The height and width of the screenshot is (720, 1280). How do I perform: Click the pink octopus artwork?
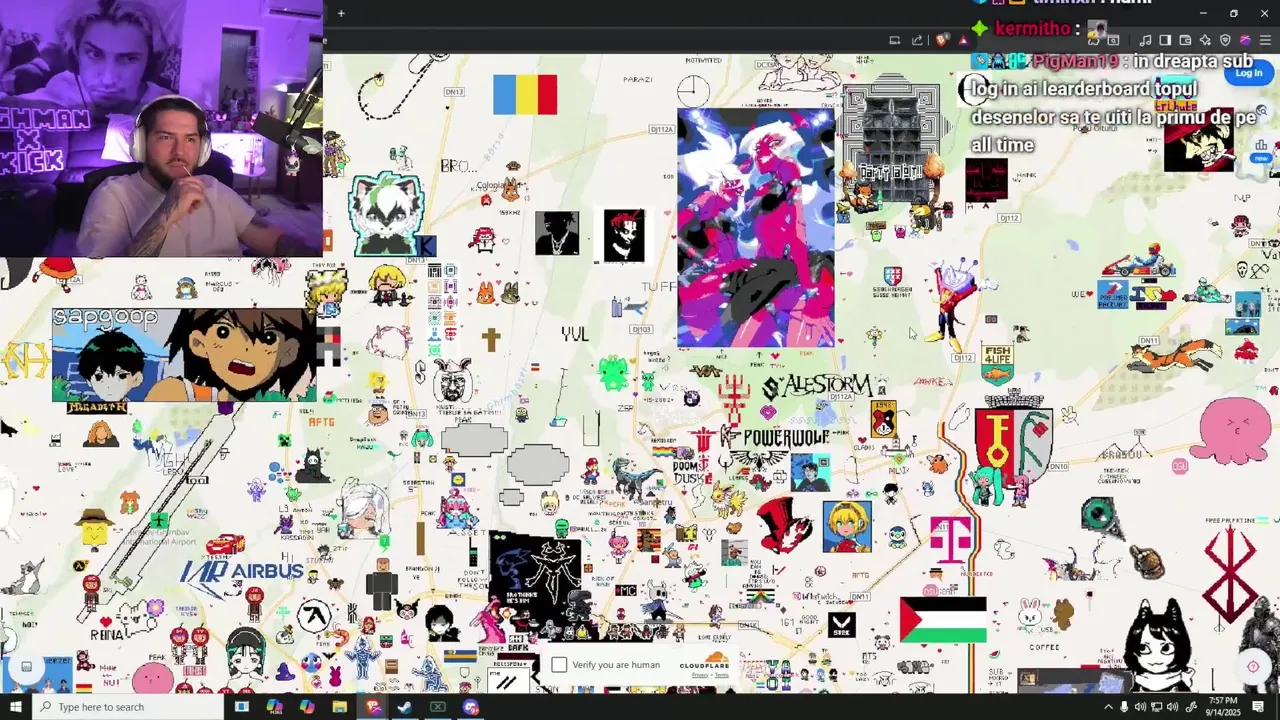coord(1236,431)
